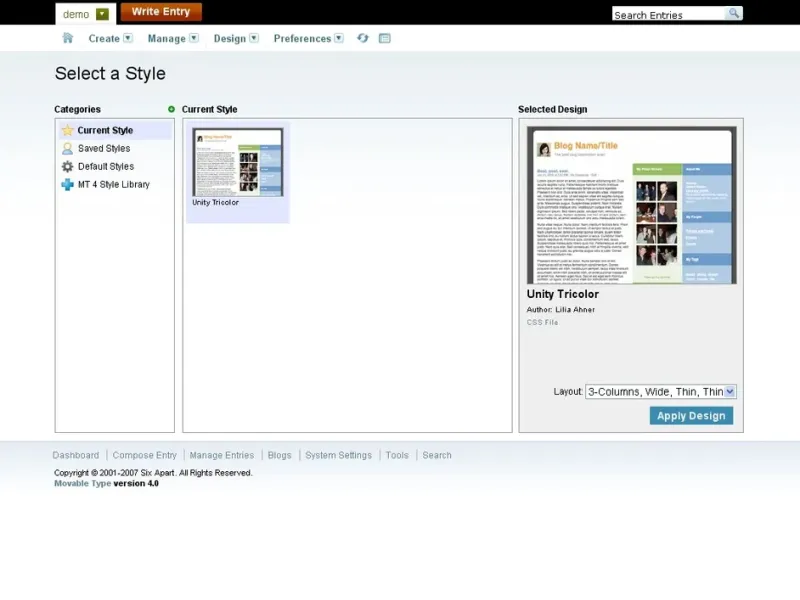Expand the Manage menu arrow
This screenshot has height=600, width=800.
click(x=194, y=38)
